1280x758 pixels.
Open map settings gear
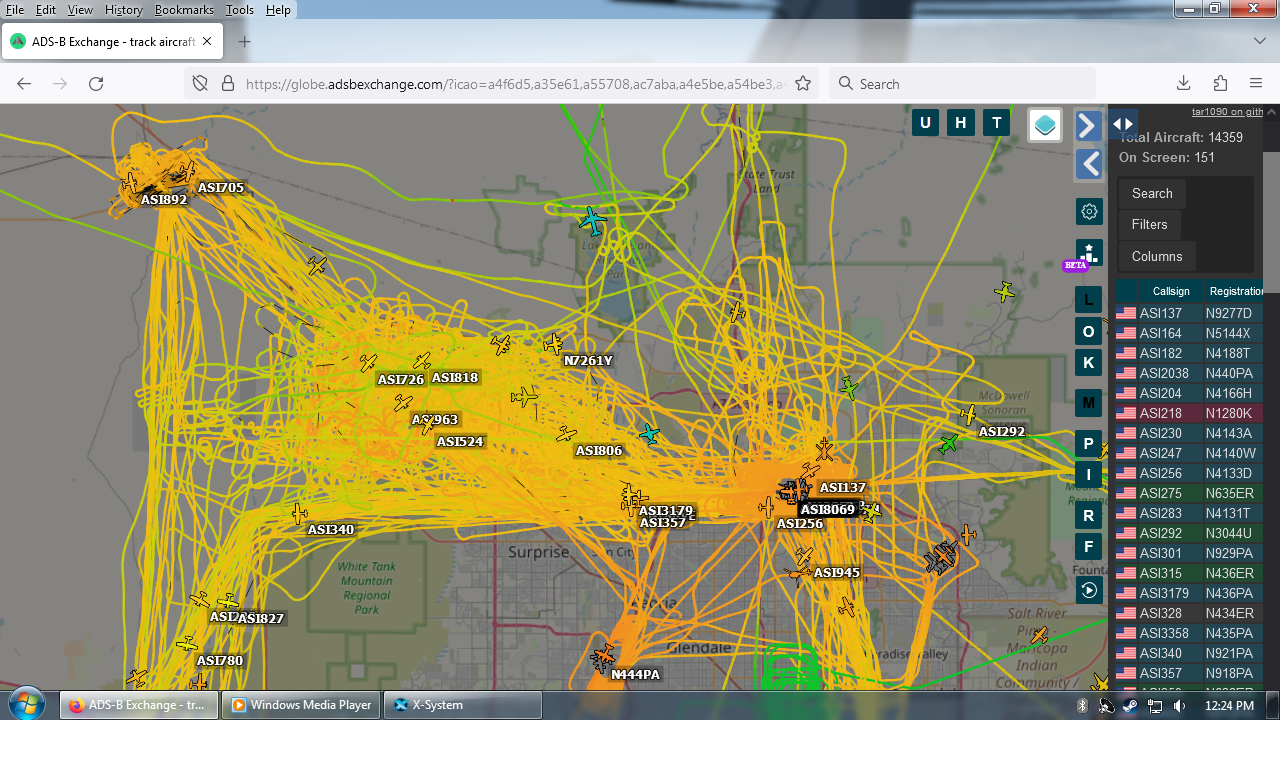point(1089,211)
